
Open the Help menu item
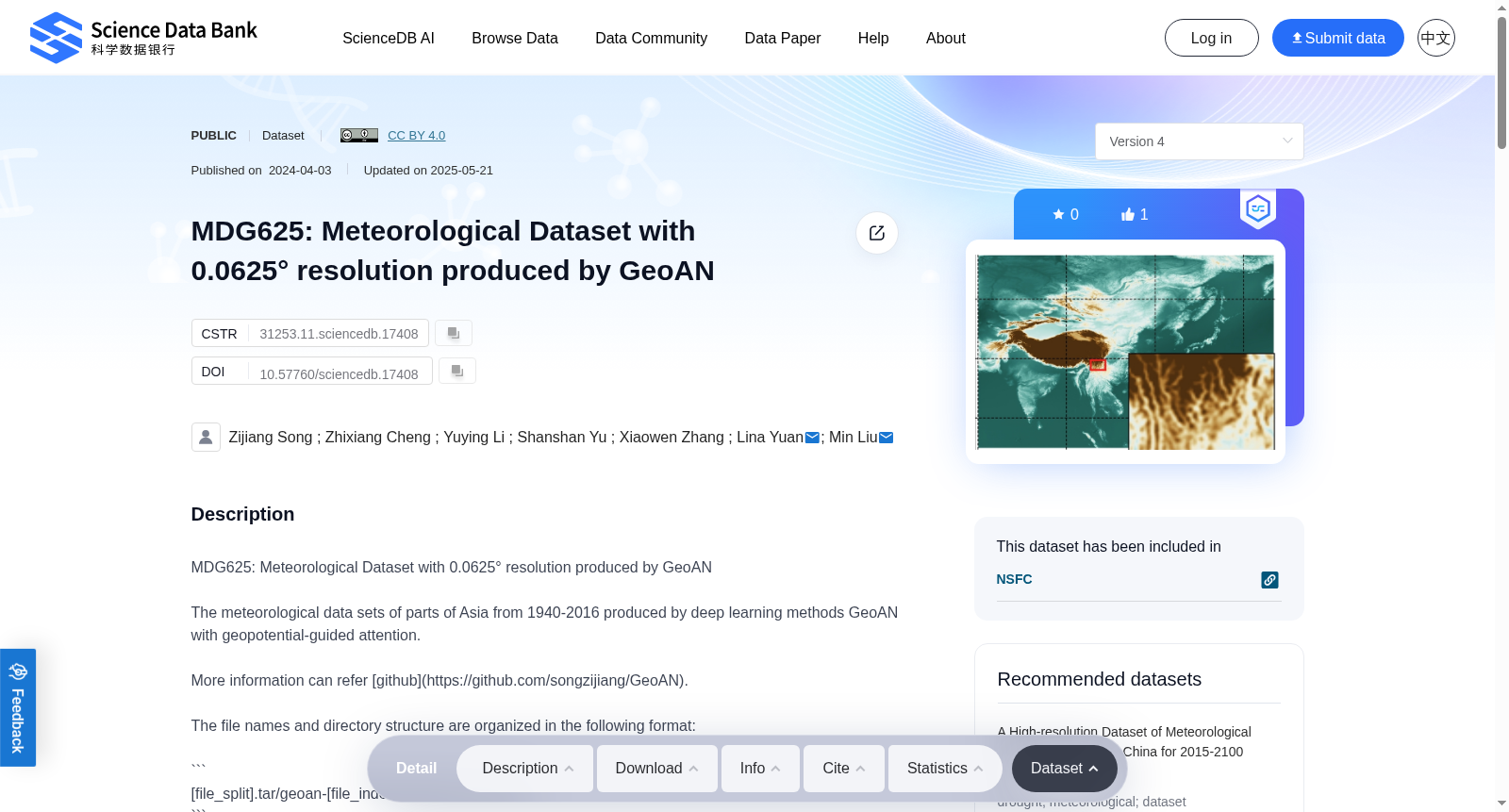pos(873,39)
